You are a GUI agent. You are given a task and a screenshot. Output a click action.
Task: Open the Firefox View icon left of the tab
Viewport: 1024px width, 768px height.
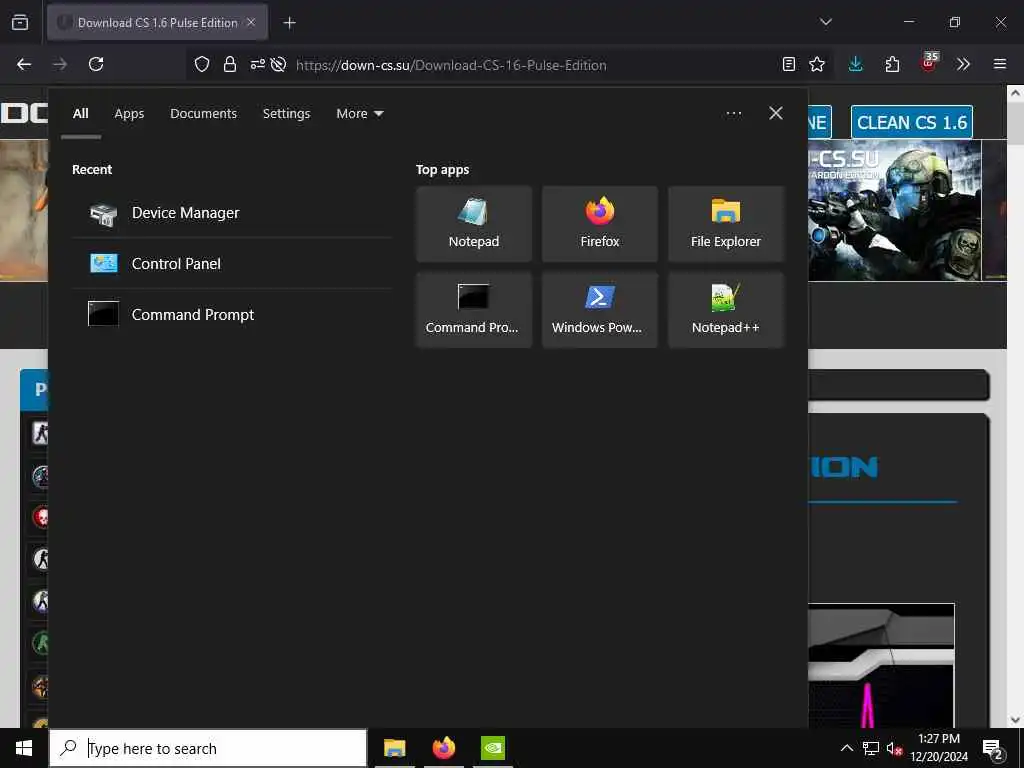point(20,23)
